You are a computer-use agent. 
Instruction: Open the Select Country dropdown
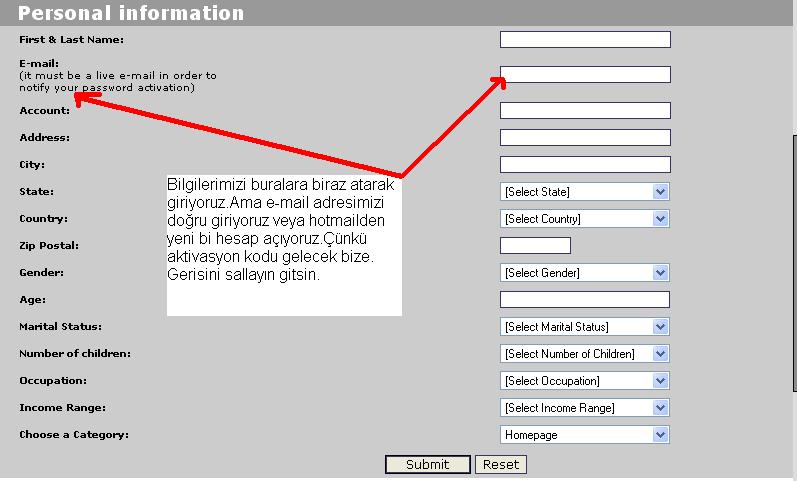tap(585, 219)
